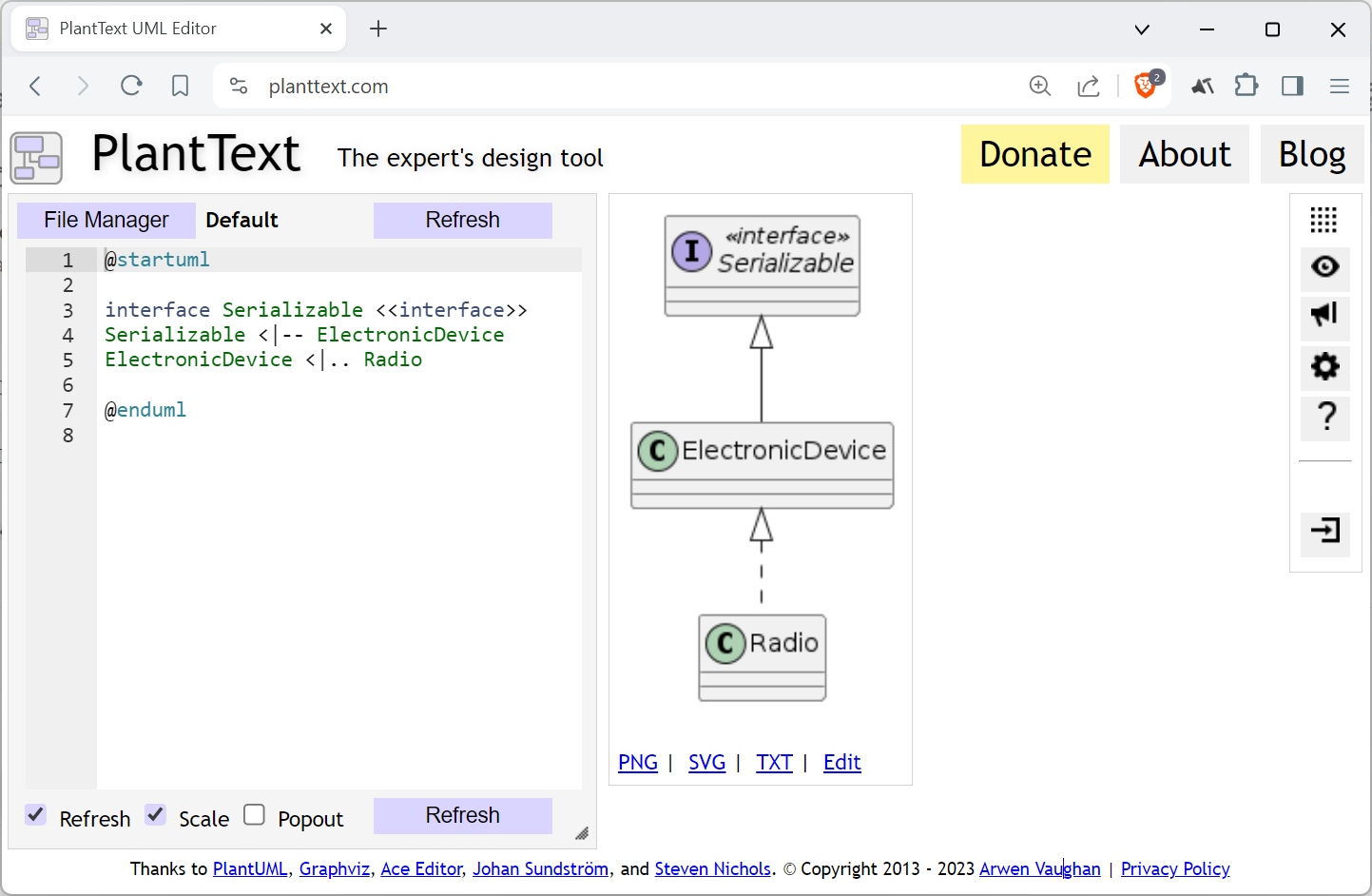The image size is (1372, 896).
Task: Open settings with the gear icon
Action: point(1324,366)
